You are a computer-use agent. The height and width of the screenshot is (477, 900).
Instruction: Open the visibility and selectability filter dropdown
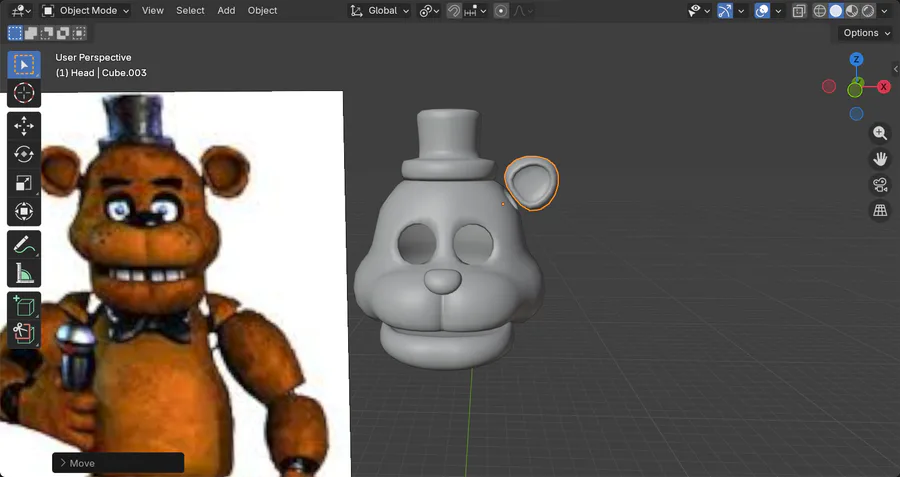point(700,10)
